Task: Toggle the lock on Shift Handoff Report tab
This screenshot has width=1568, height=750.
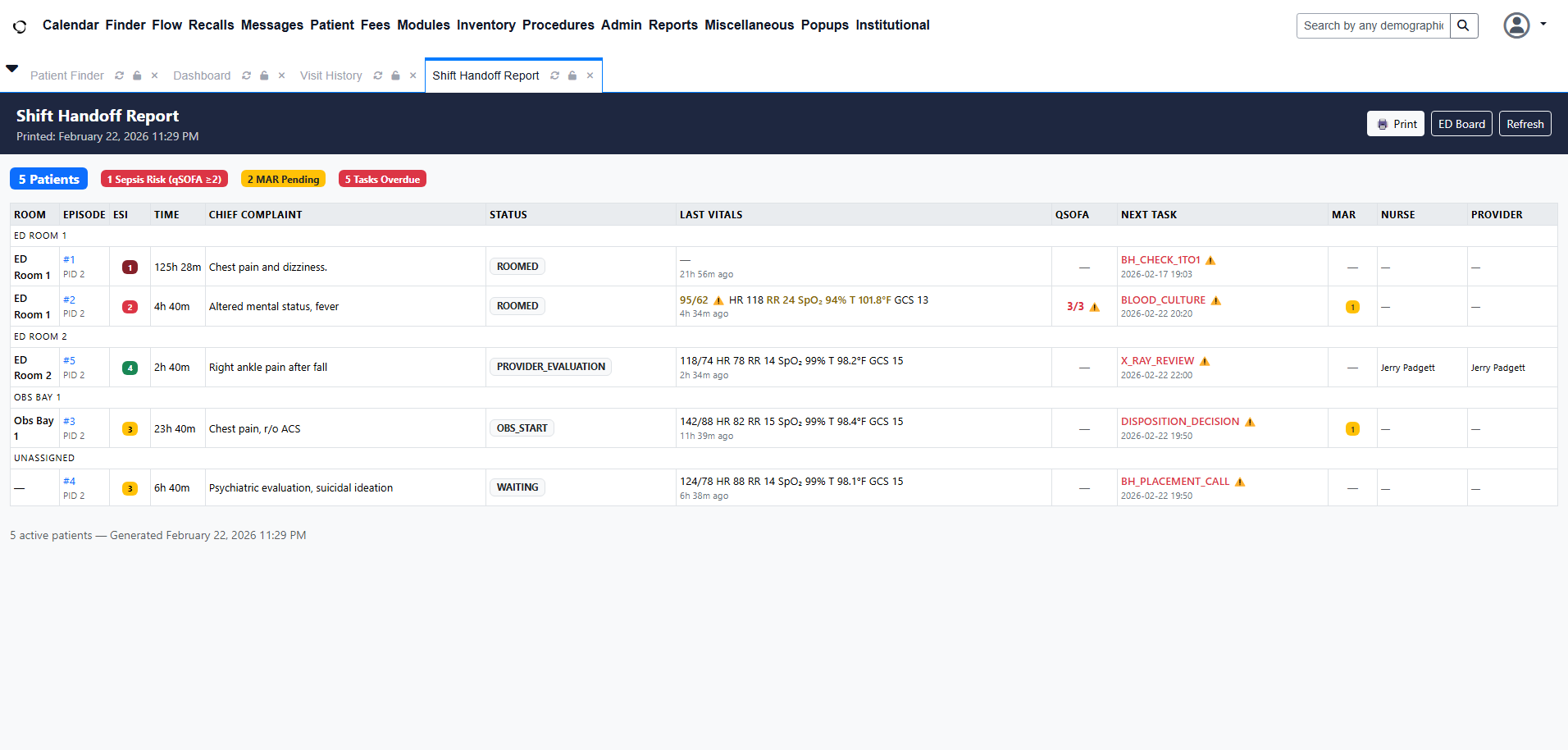Action: [572, 75]
